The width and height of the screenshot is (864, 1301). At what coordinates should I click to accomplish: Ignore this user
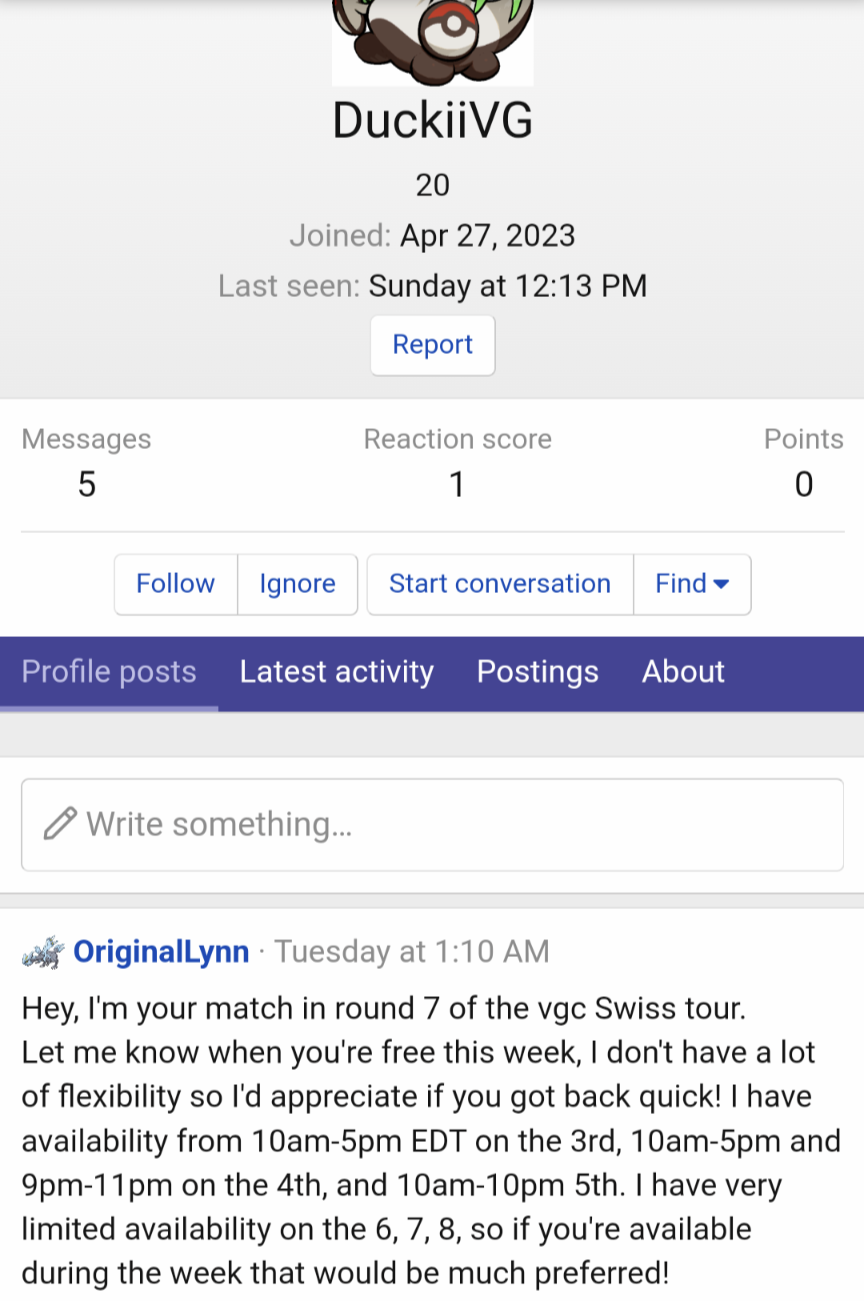tap(297, 584)
